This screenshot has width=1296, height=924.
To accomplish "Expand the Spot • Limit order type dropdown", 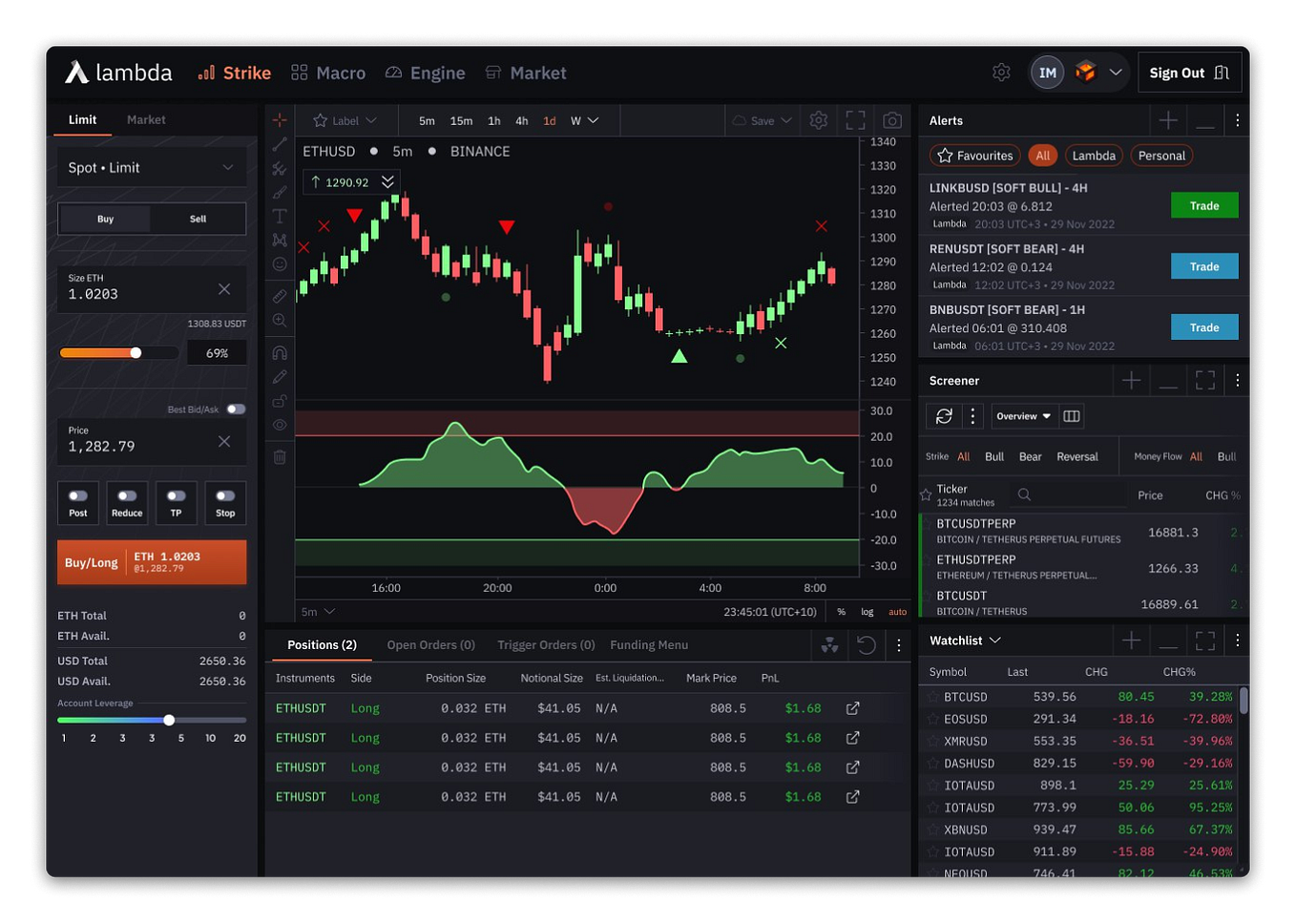I will 151,167.
